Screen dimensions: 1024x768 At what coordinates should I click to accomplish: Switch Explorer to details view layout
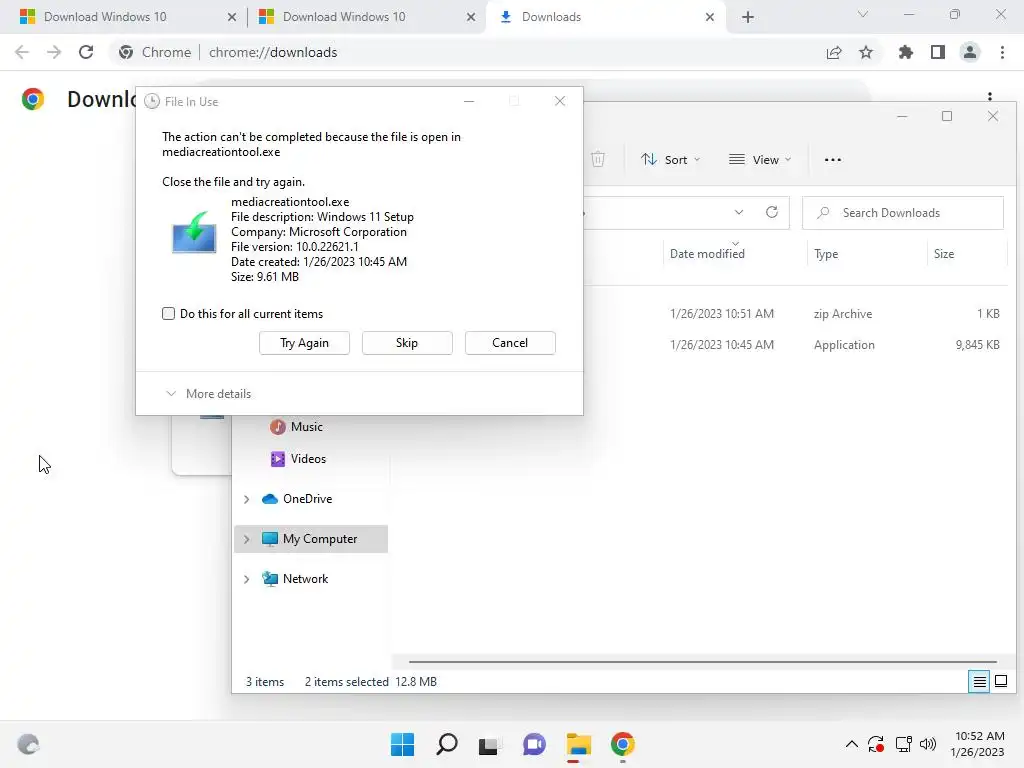click(x=979, y=682)
